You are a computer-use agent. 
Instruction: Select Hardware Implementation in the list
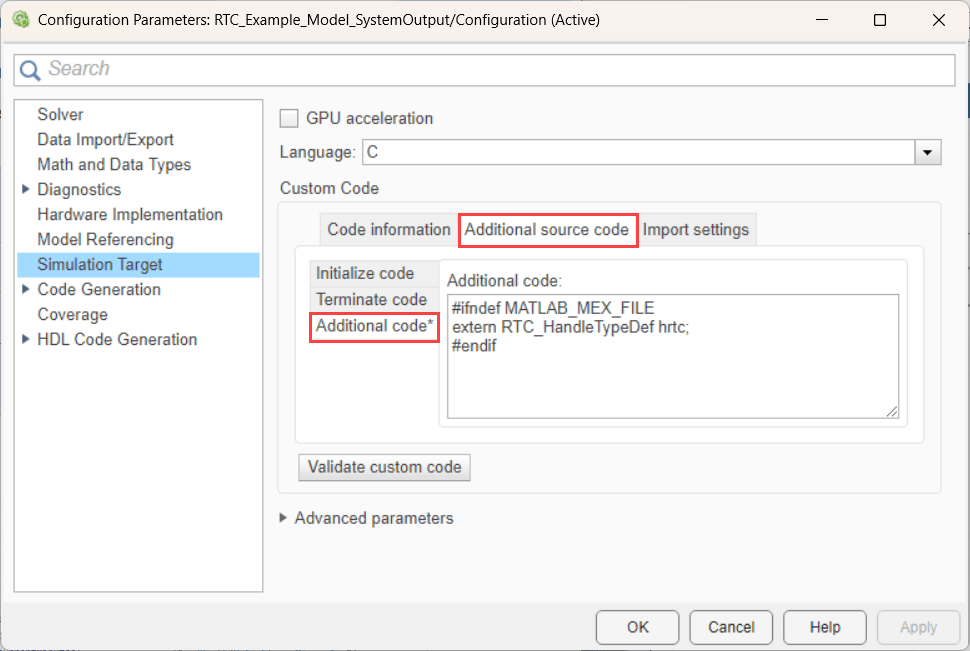click(x=130, y=214)
